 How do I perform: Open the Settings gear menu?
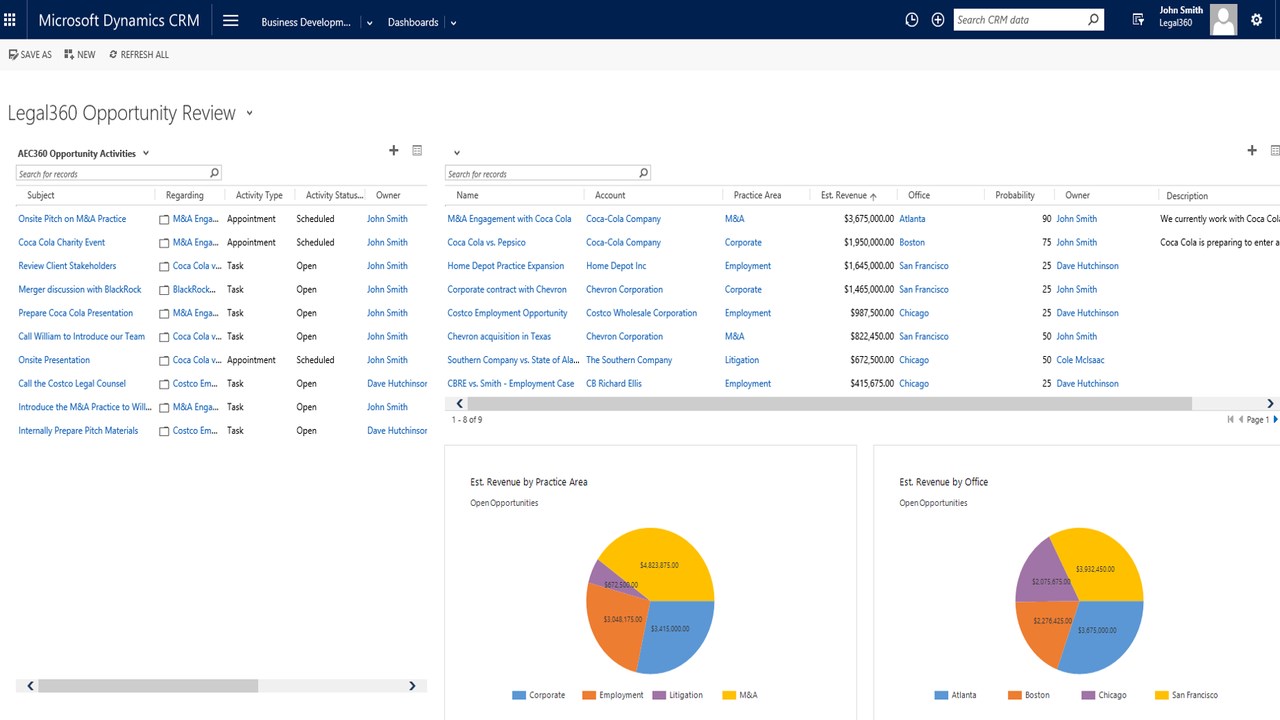(1257, 19)
